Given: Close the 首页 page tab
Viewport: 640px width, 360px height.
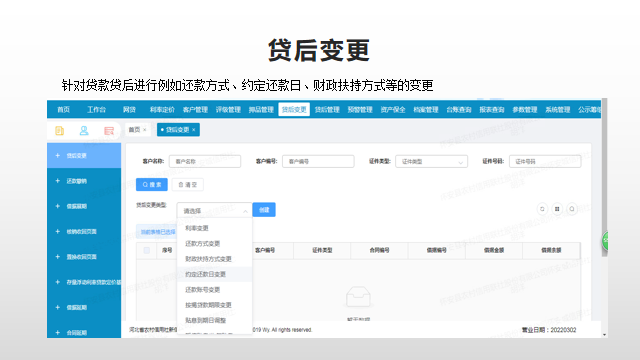Looking at the screenshot, I should coord(144,130).
